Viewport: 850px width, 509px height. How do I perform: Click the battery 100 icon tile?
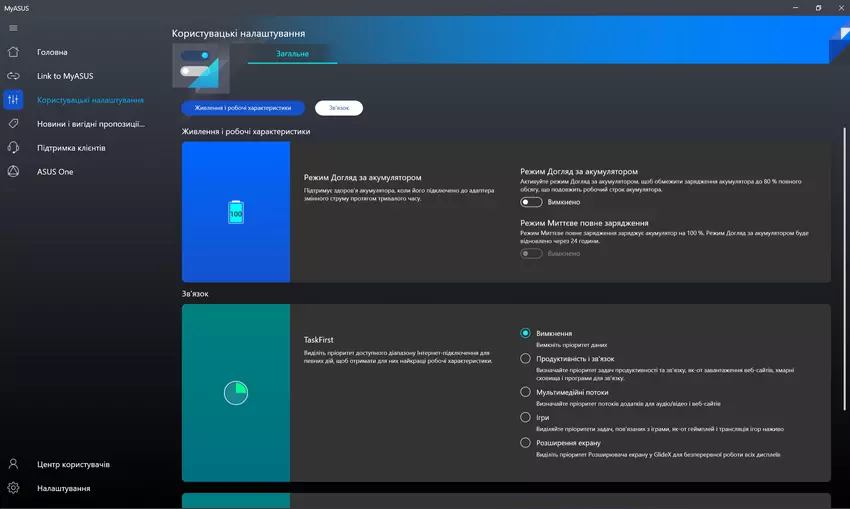click(236, 212)
